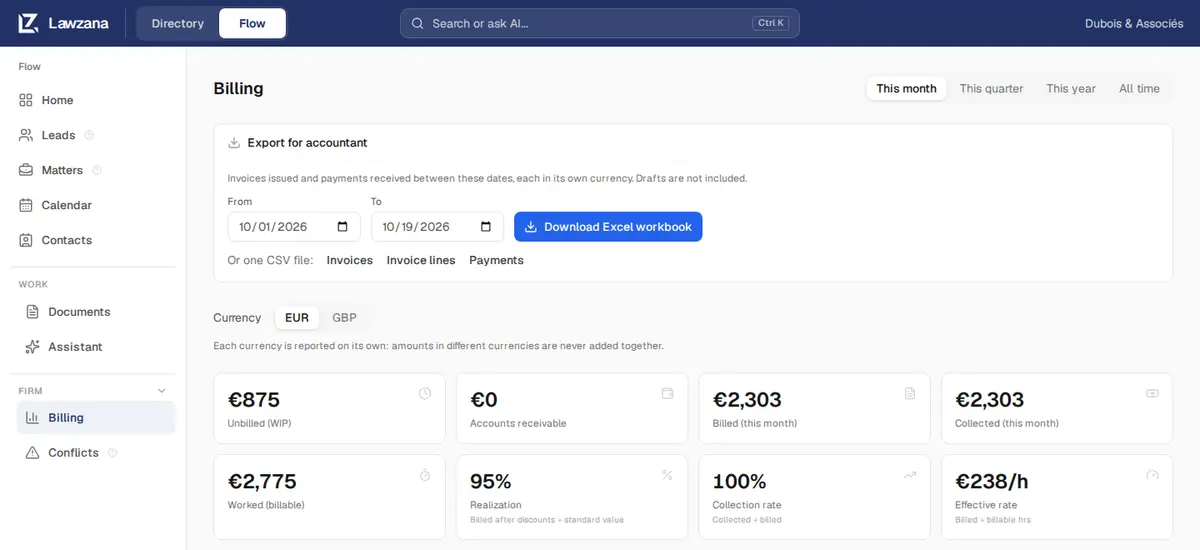Open Home via its grid icon
This screenshot has width=1200, height=550.
[26, 100]
